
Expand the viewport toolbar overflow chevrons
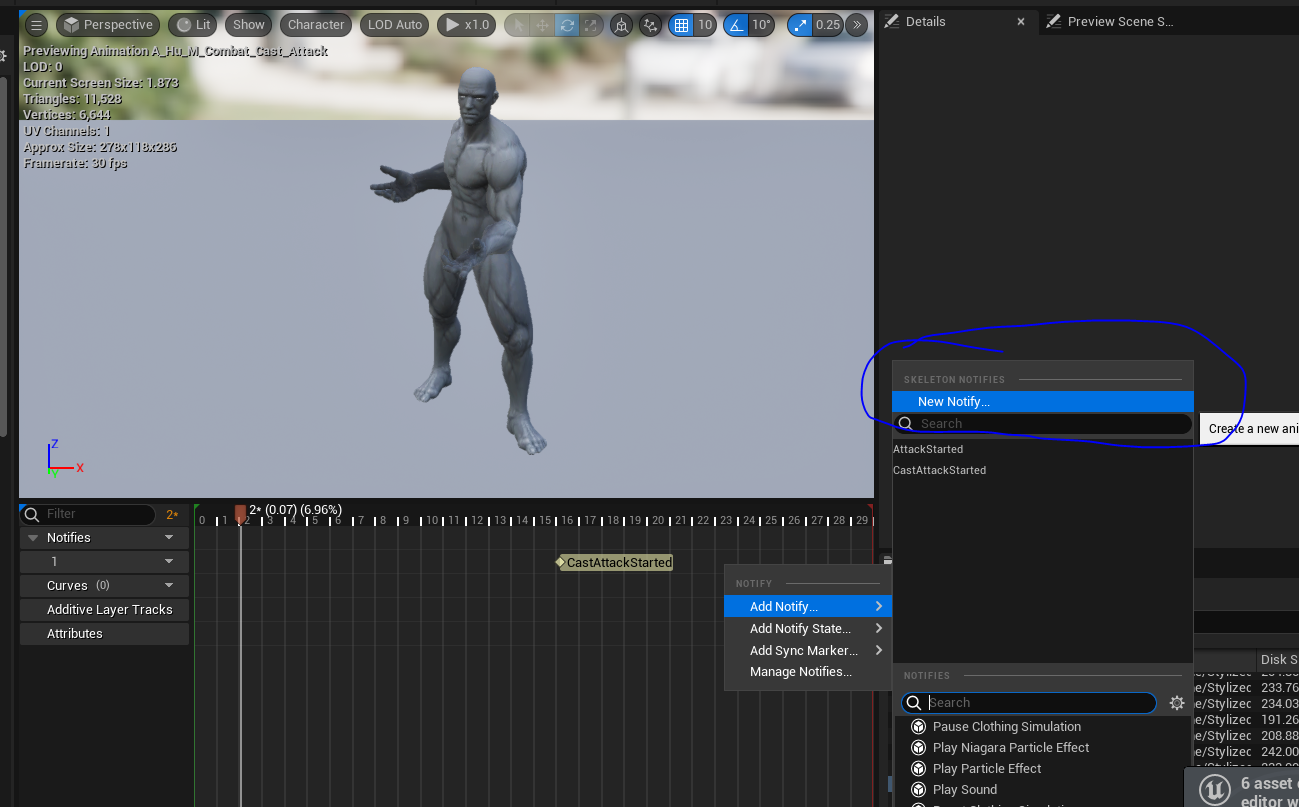click(856, 25)
